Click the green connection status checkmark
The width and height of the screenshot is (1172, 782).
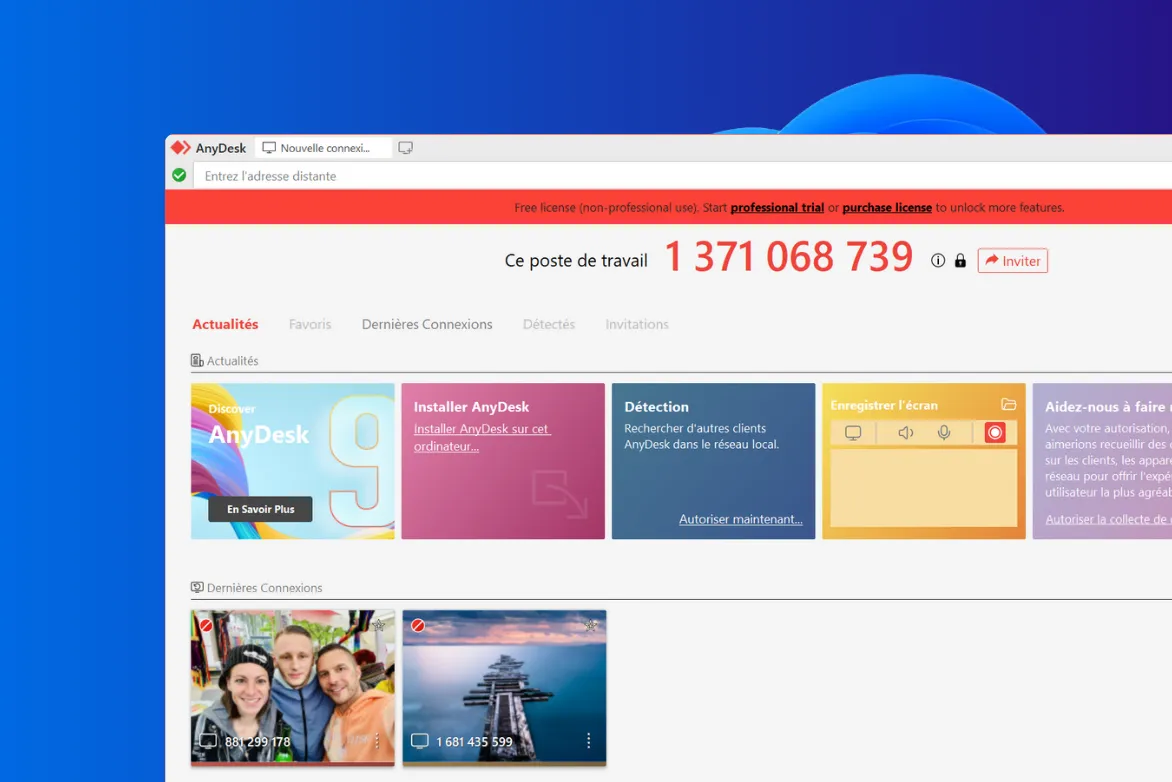coord(179,175)
